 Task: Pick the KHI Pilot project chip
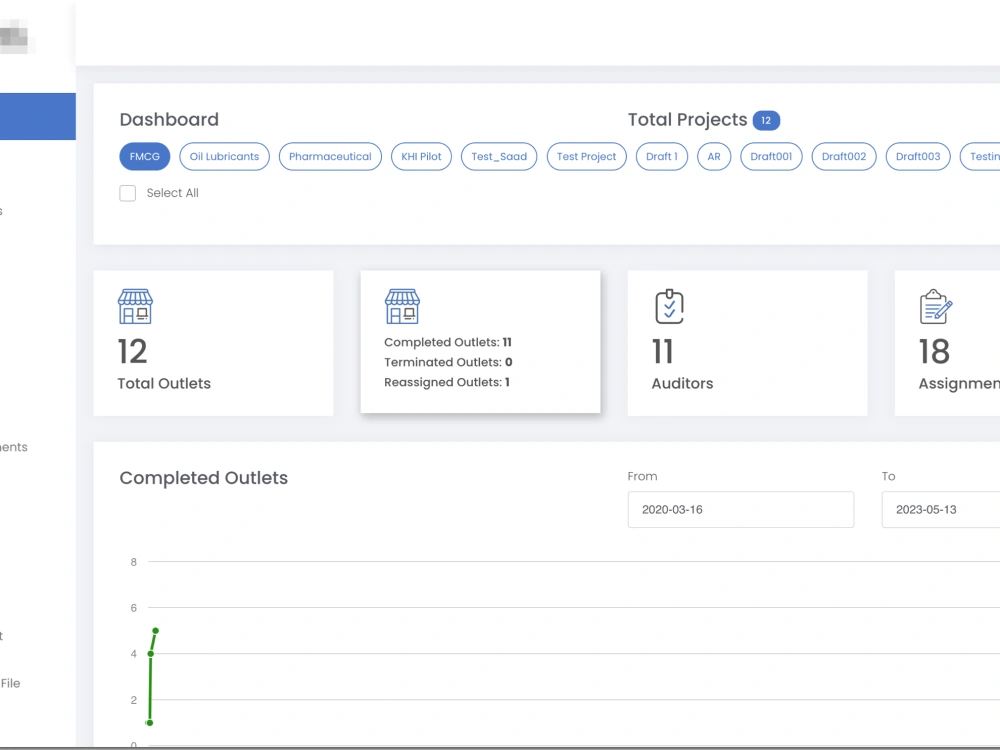tap(421, 156)
